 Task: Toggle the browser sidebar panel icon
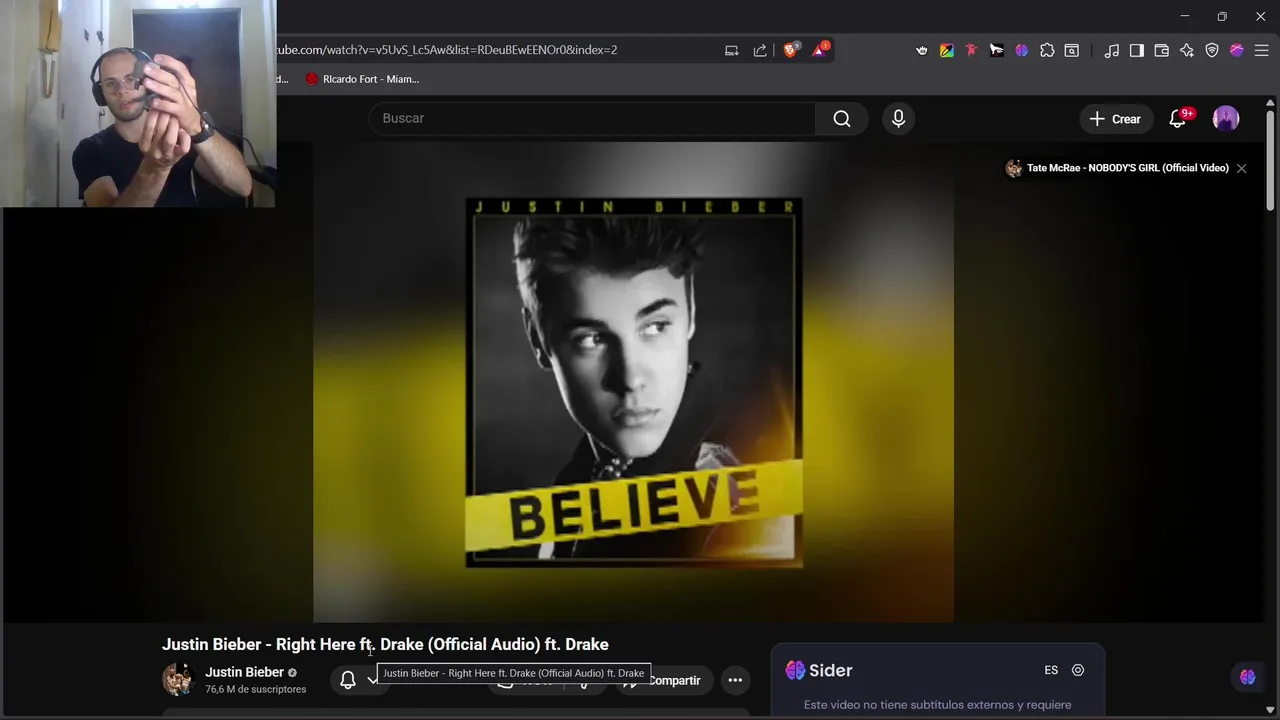(x=1137, y=50)
